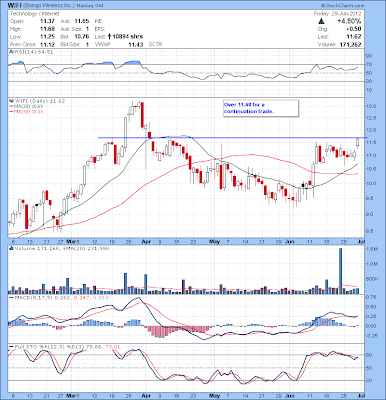Click the Bid price 10.76
Image resolution: width=386 pixels, height=400 pixels.
(x=81, y=36)
